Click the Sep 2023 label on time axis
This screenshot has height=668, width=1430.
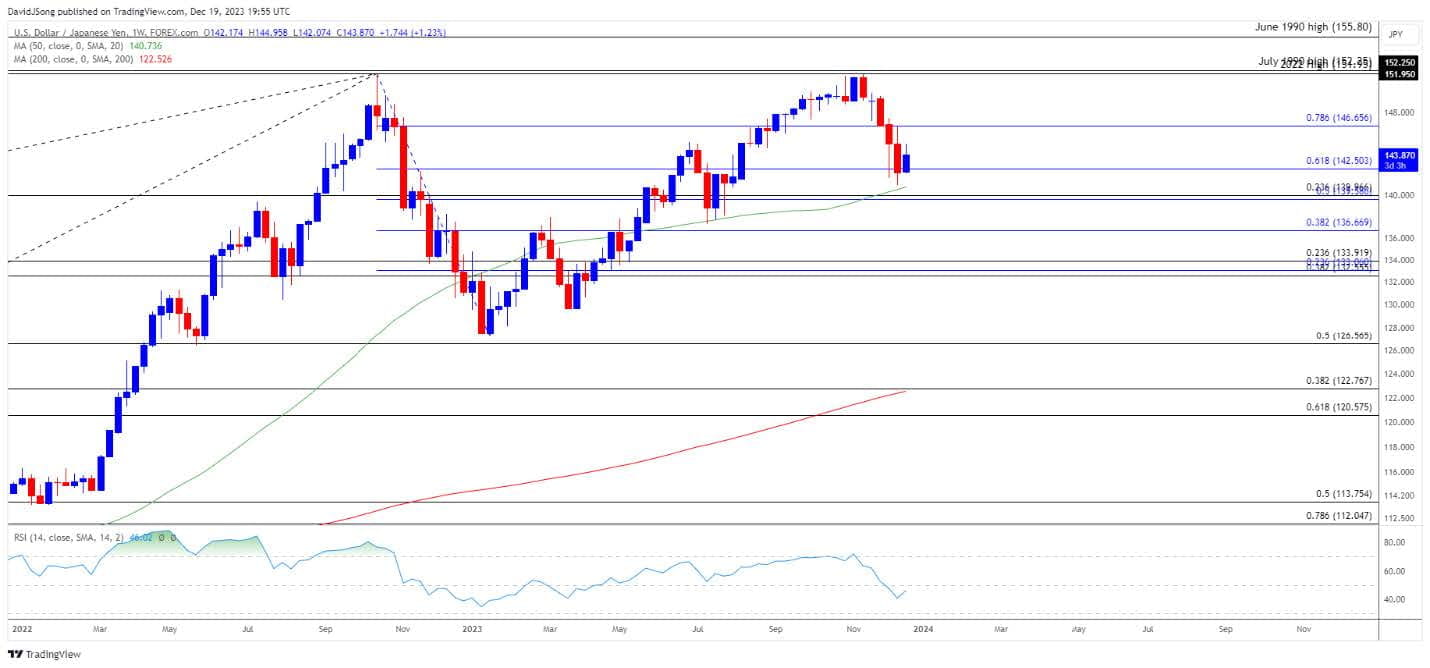775,632
